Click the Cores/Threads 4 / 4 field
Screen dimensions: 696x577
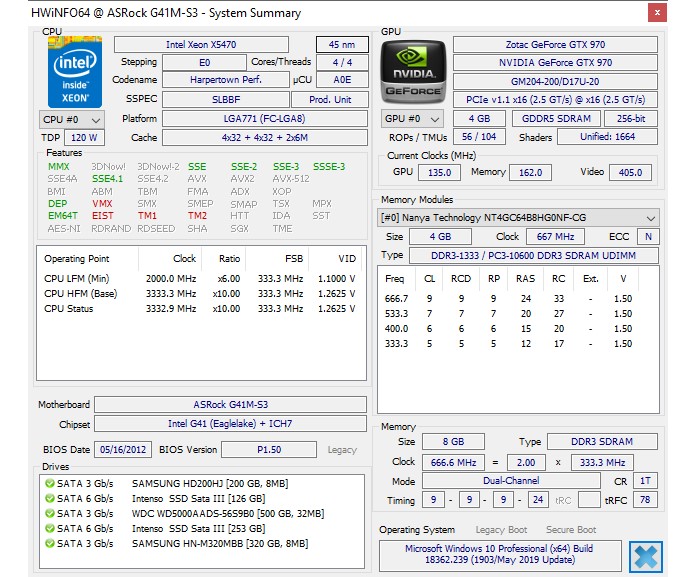point(342,63)
